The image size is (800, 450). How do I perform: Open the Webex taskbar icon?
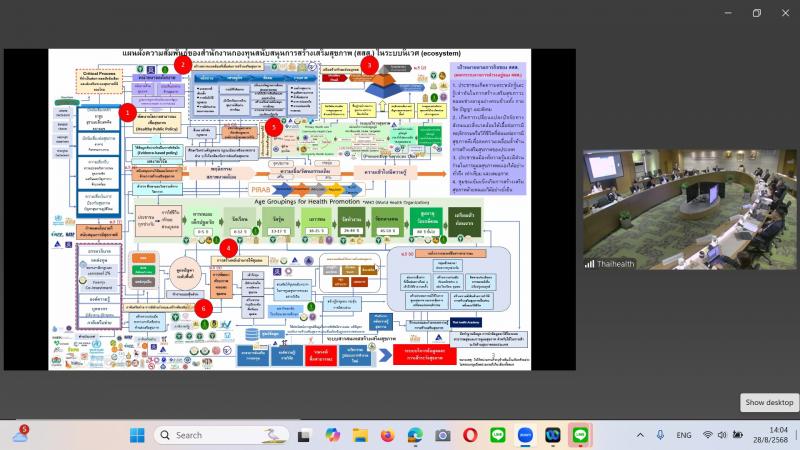[553, 435]
